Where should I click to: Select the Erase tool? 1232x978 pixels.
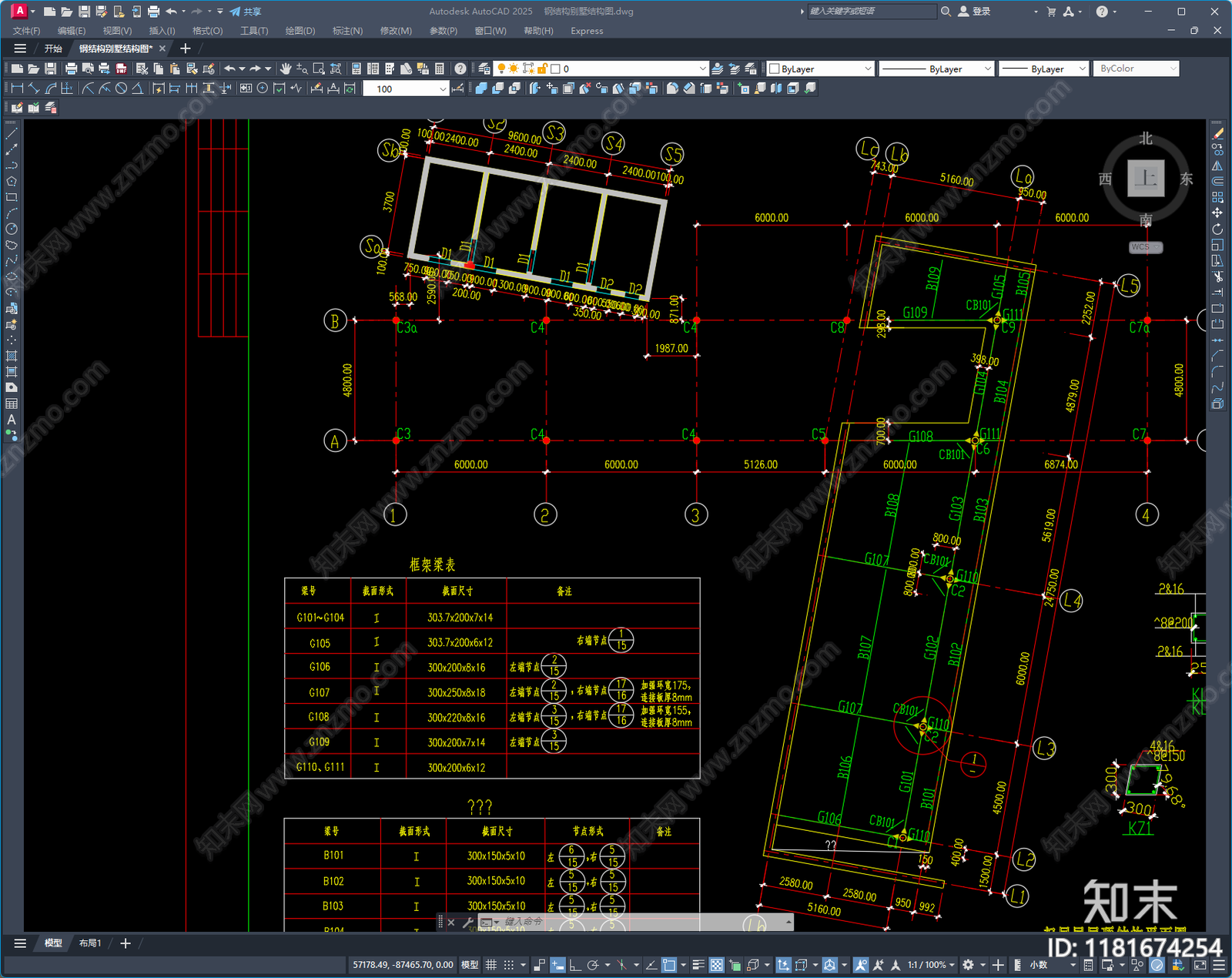1217,133
